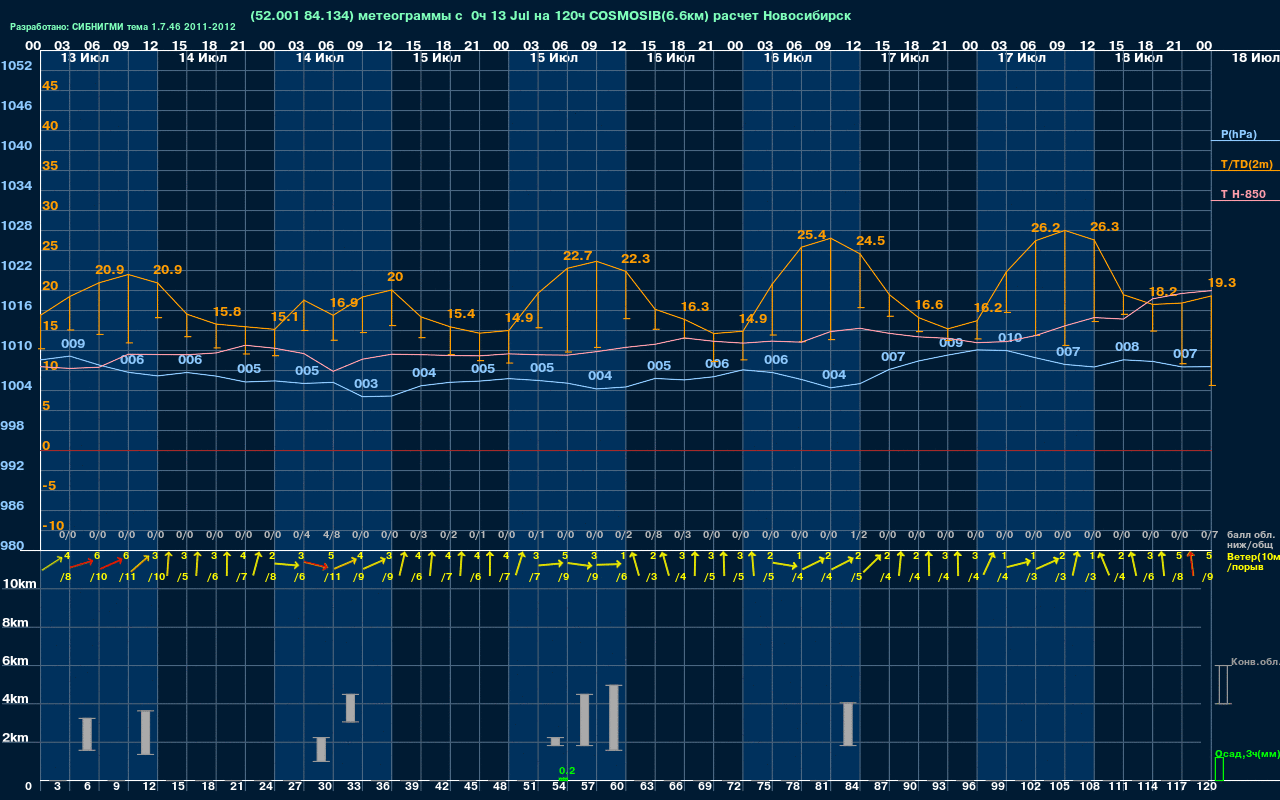Click the 25.4 temperature label

(812, 235)
